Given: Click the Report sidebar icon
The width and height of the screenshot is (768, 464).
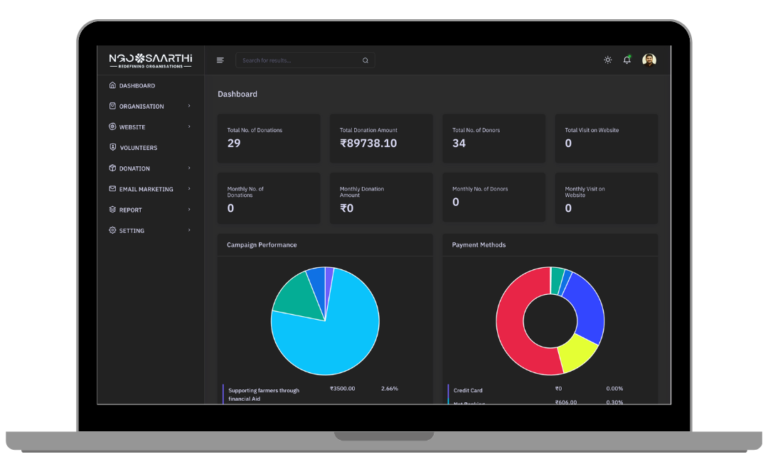Looking at the screenshot, I should click(x=112, y=210).
